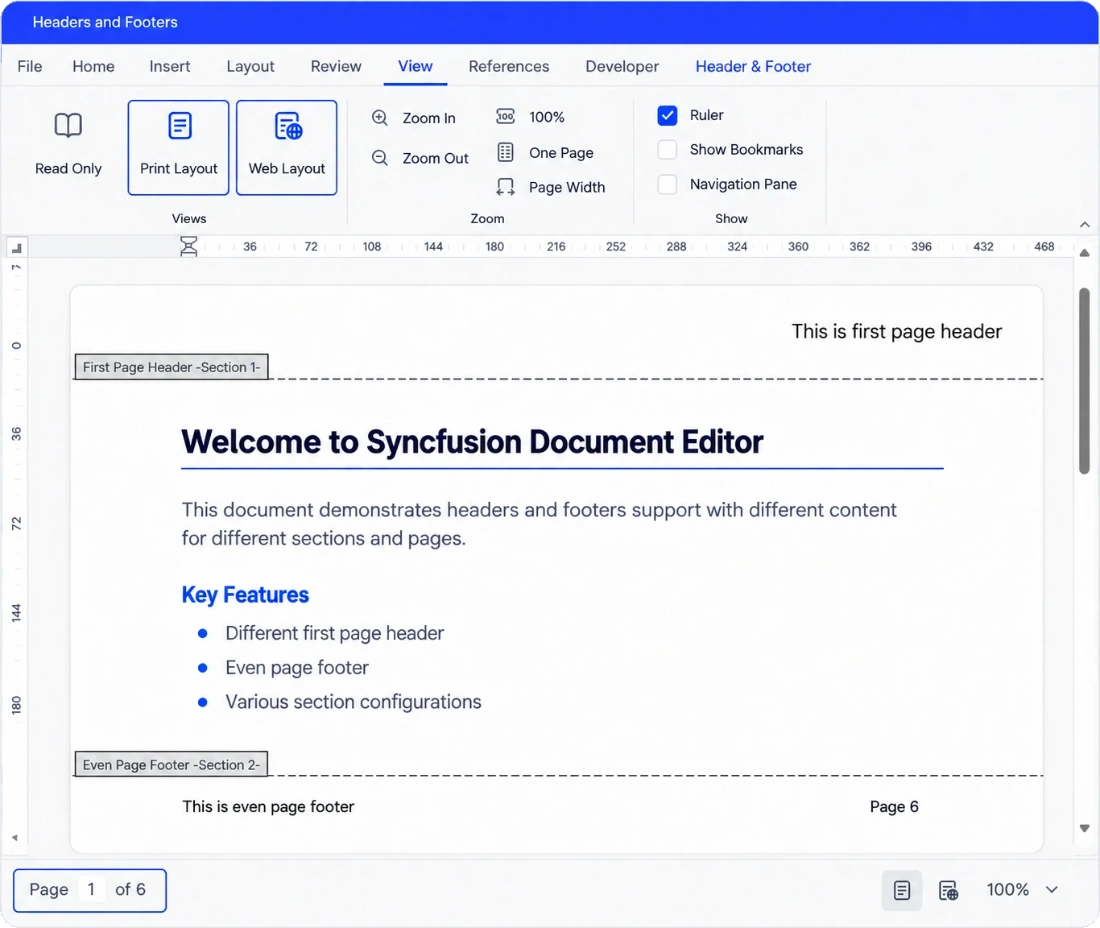Click the page number input field
The width and height of the screenshot is (1100, 928).
point(91,889)
